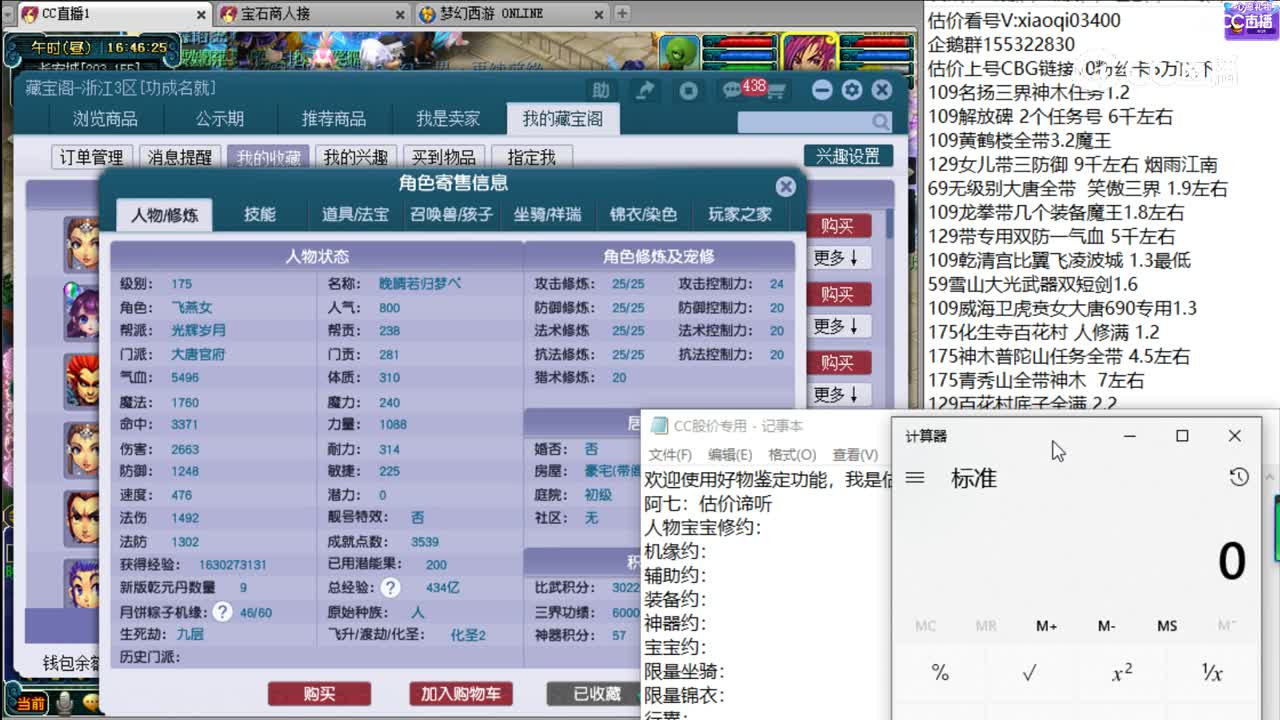Click the 加入购物车 button
1280x720 pixels.
click(460, 694)
